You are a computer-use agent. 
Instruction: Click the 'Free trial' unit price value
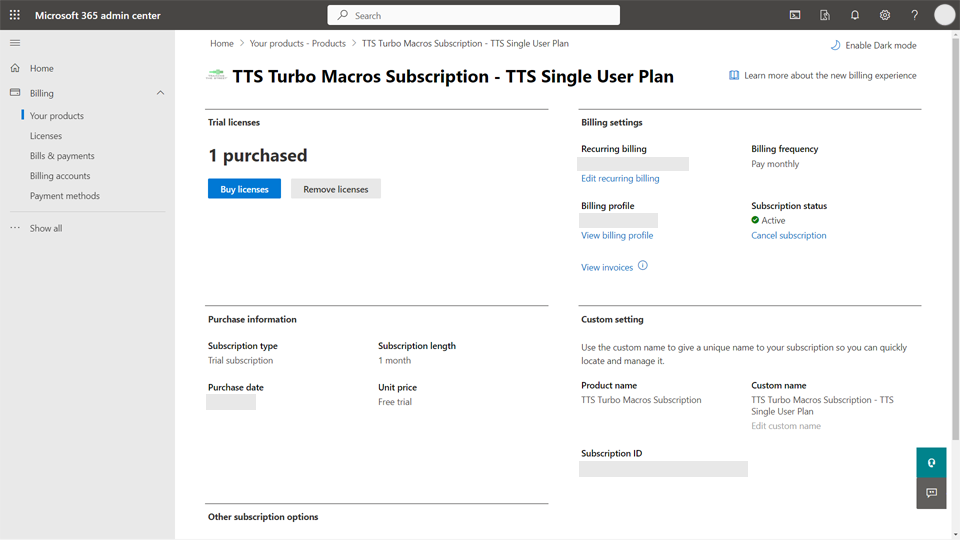click(x=395, y=402)
